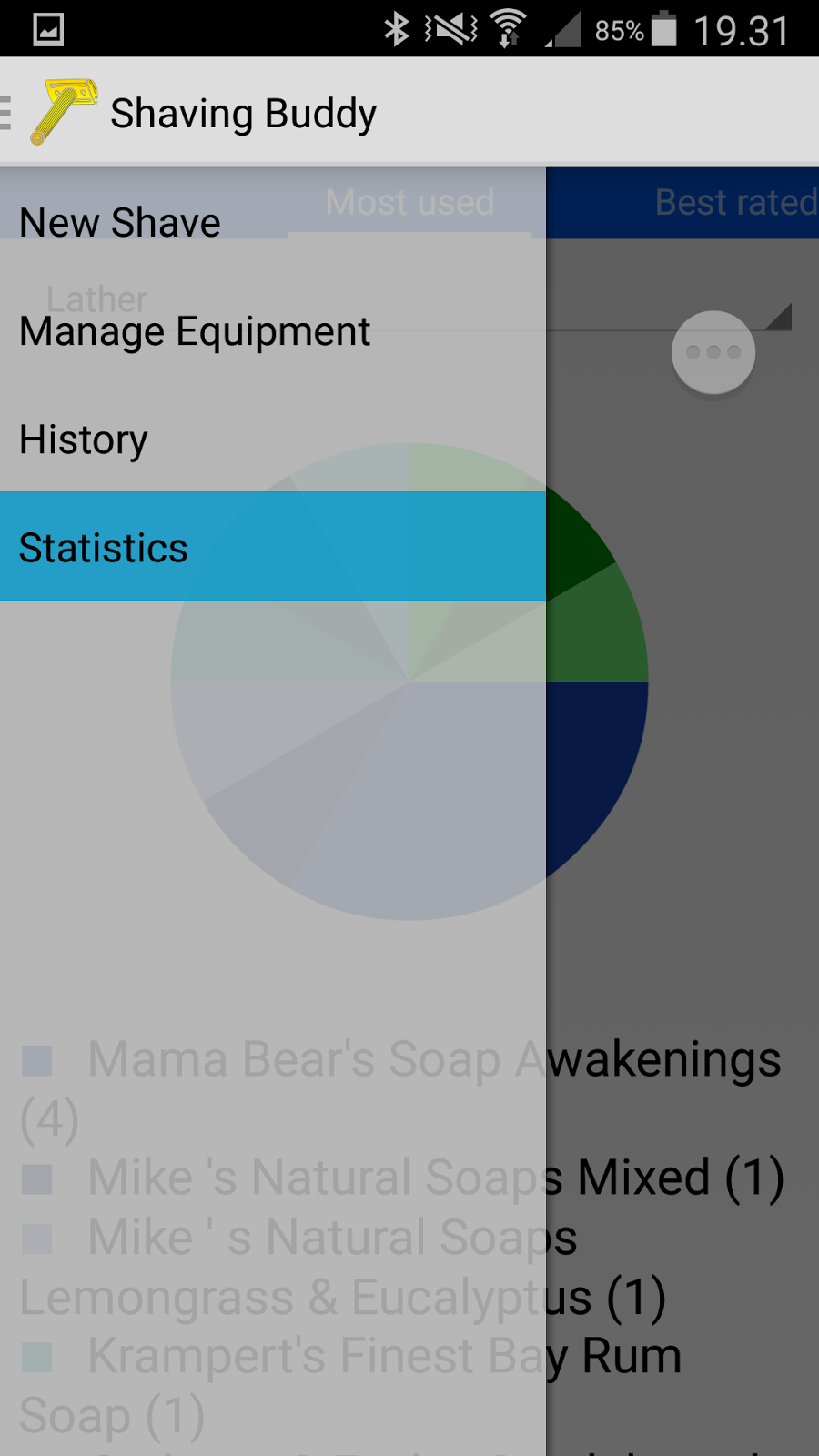819x1456 pixels.
Task: Tap the battery status icon
Action: [664, 29]
